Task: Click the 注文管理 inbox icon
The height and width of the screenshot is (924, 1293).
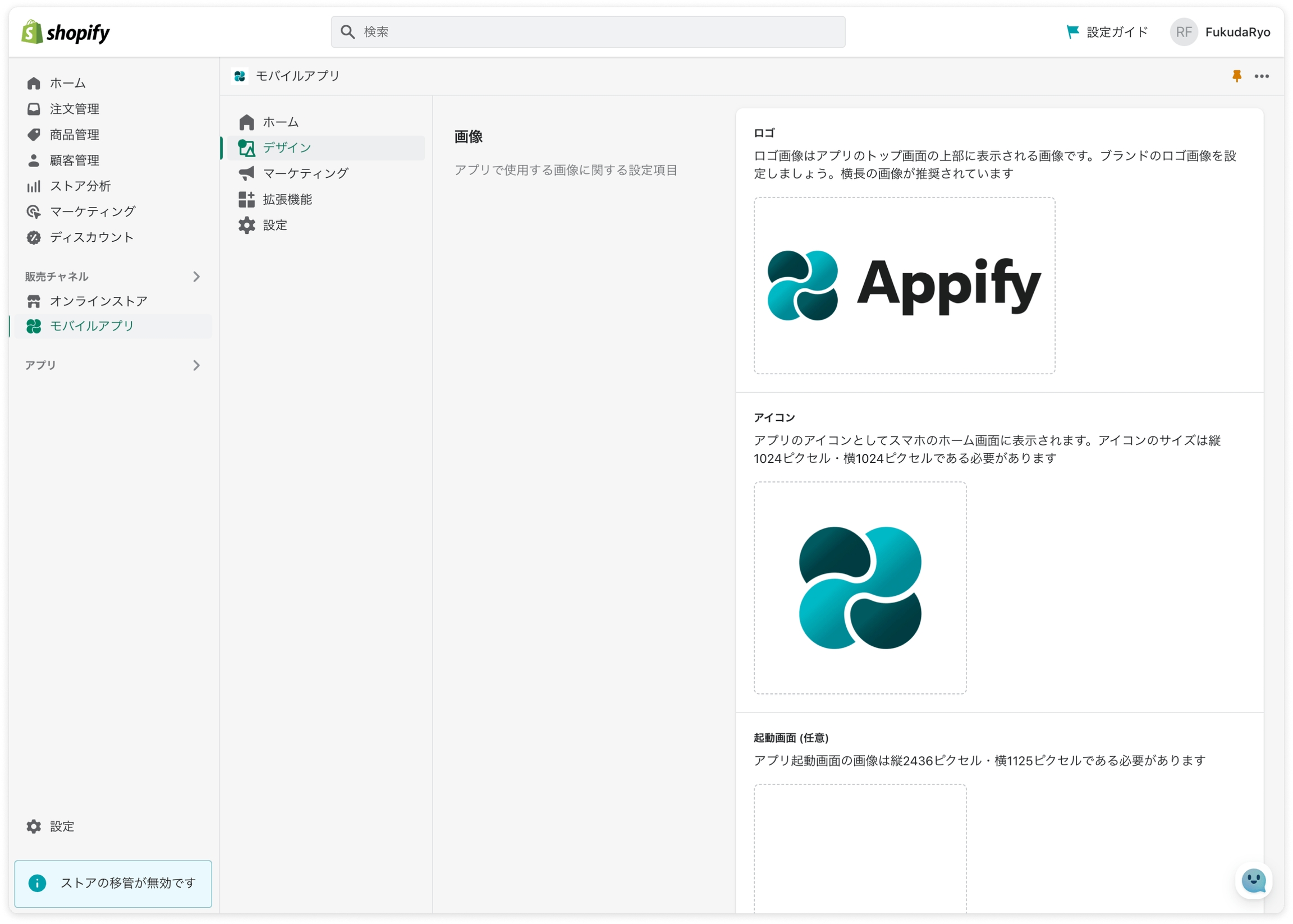Action: pyautogui.click(x=34, y=109)
